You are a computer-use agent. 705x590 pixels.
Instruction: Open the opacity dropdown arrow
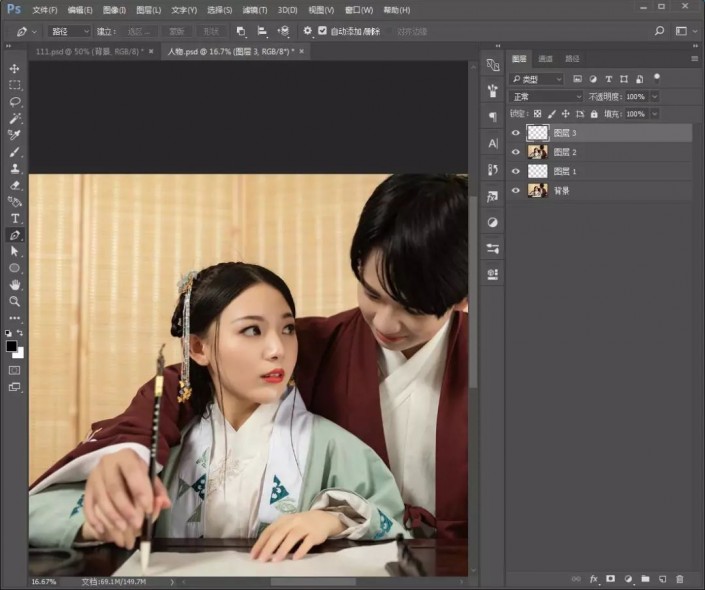(x=655, y=96)
